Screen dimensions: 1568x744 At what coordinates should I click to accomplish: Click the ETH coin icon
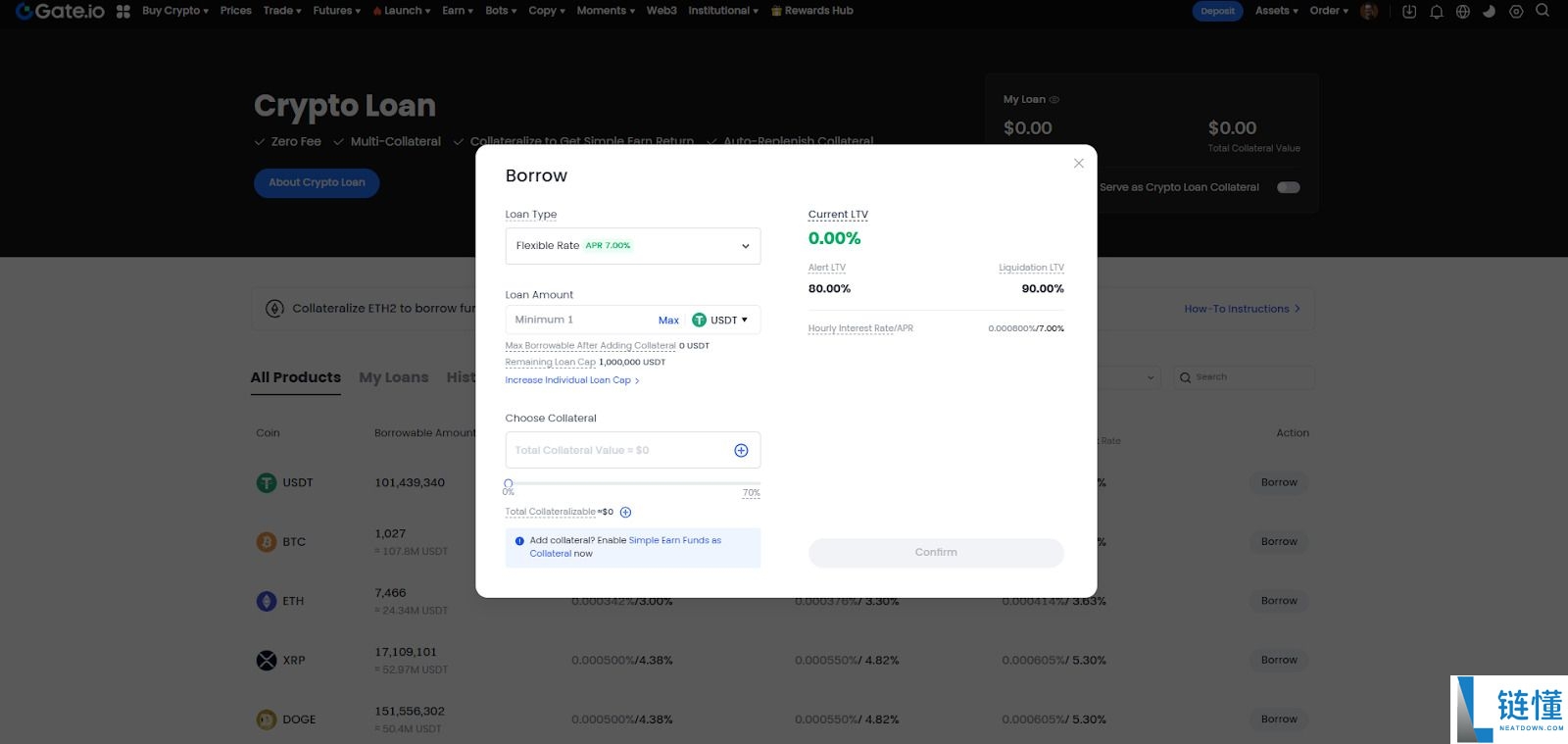267,601
